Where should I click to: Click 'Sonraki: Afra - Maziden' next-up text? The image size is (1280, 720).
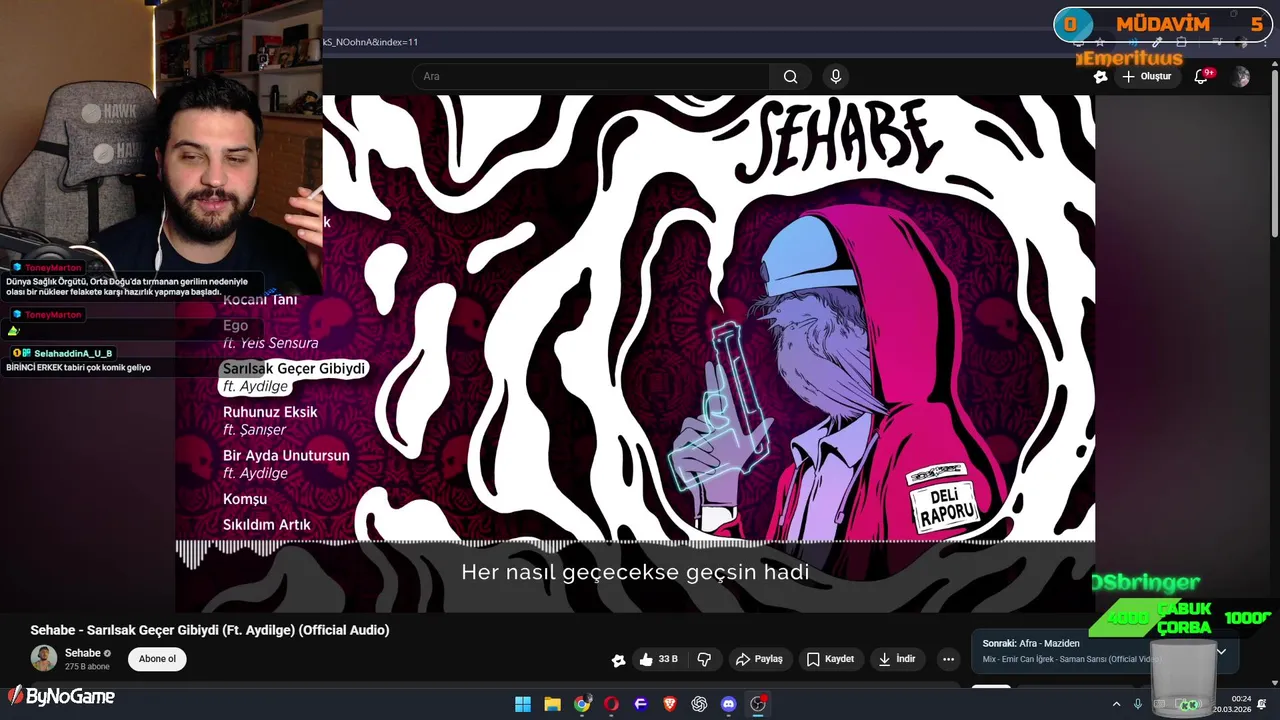click(1031, 643)
